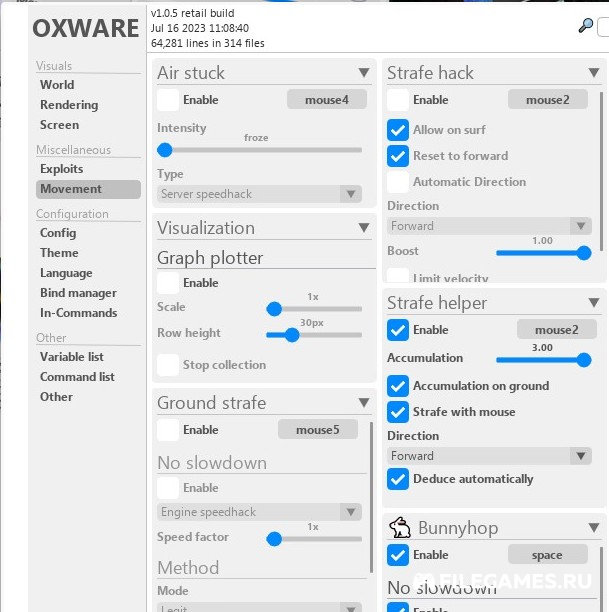Adjust the Row height slider
This screenshot has width=609, height=612.
(x=314, y=335)
